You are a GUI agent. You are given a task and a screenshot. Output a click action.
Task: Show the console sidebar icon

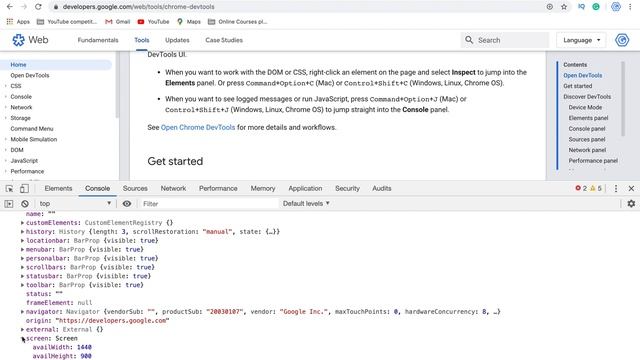pos(9,204)
